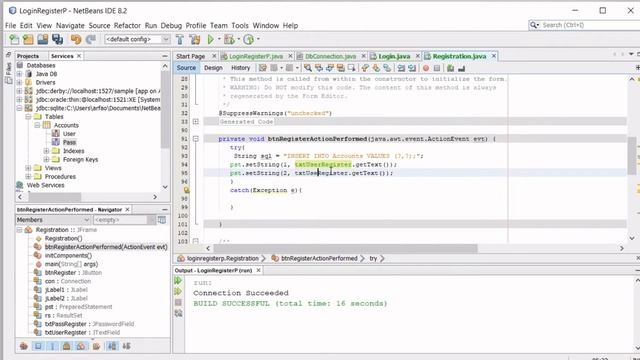Viewport: 640px width, 360px height.
Task: Expand the Java DB node
Action: tap(19, 74)
